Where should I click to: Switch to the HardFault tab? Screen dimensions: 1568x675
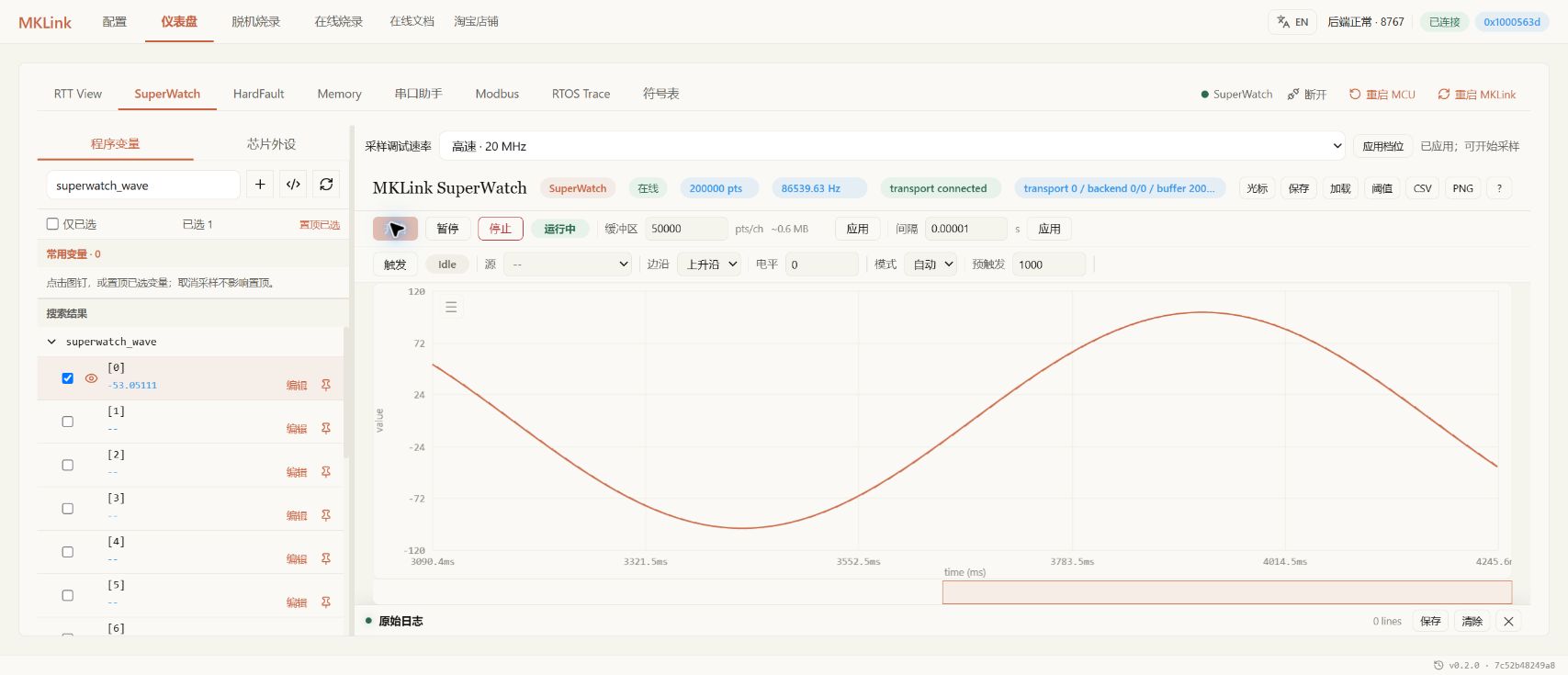pos(258,94)
